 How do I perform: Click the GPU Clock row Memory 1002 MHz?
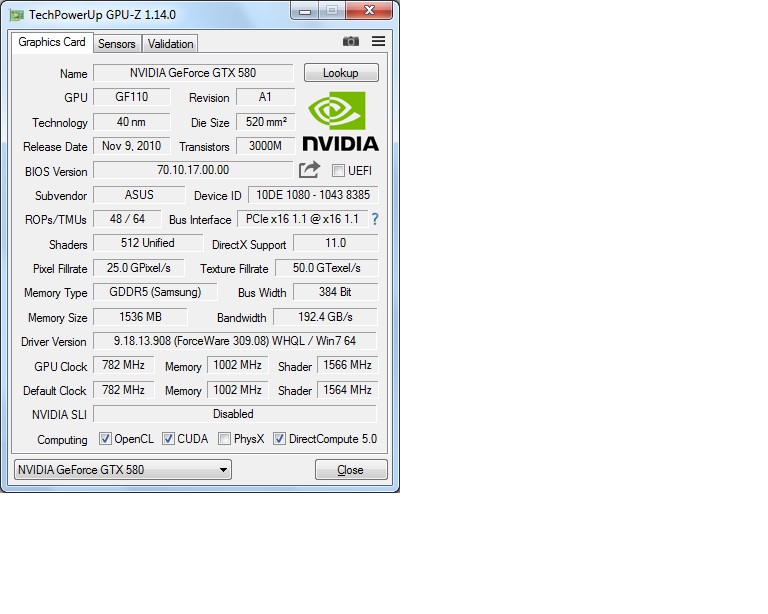click(238, 365)
